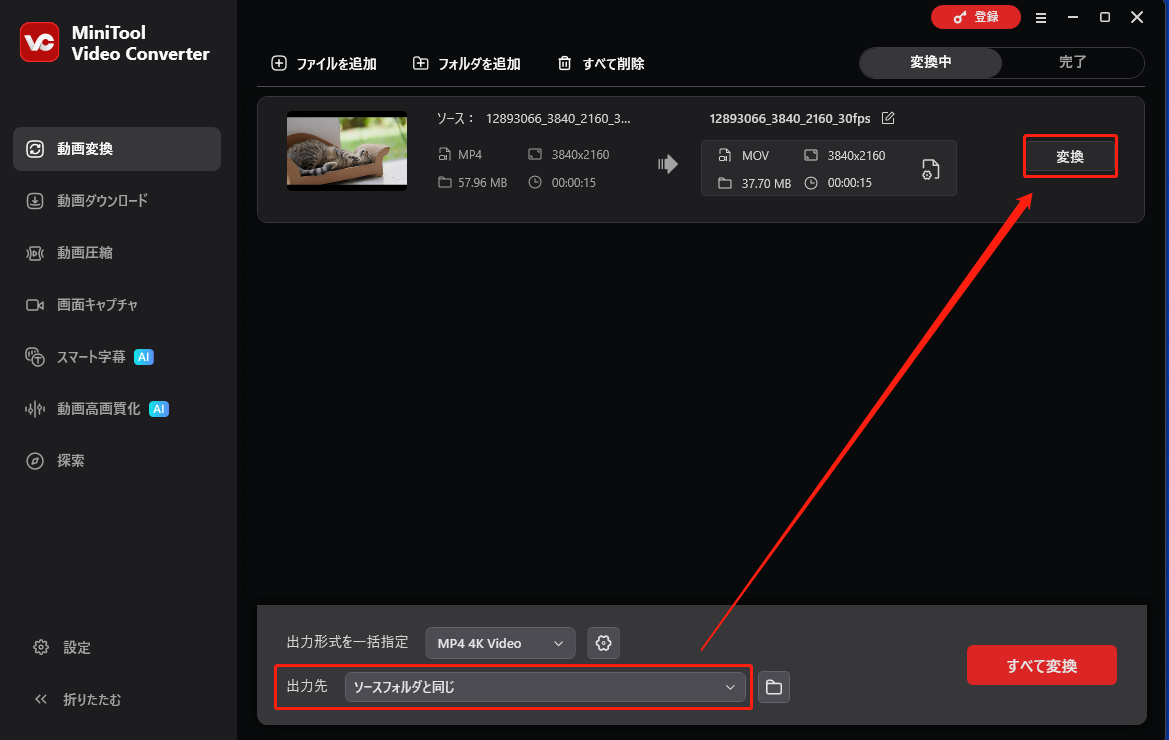Viewport: 1169px width, 740px height.
Task: Switch to the 完了 tab
Action: tap(1072, 63)
